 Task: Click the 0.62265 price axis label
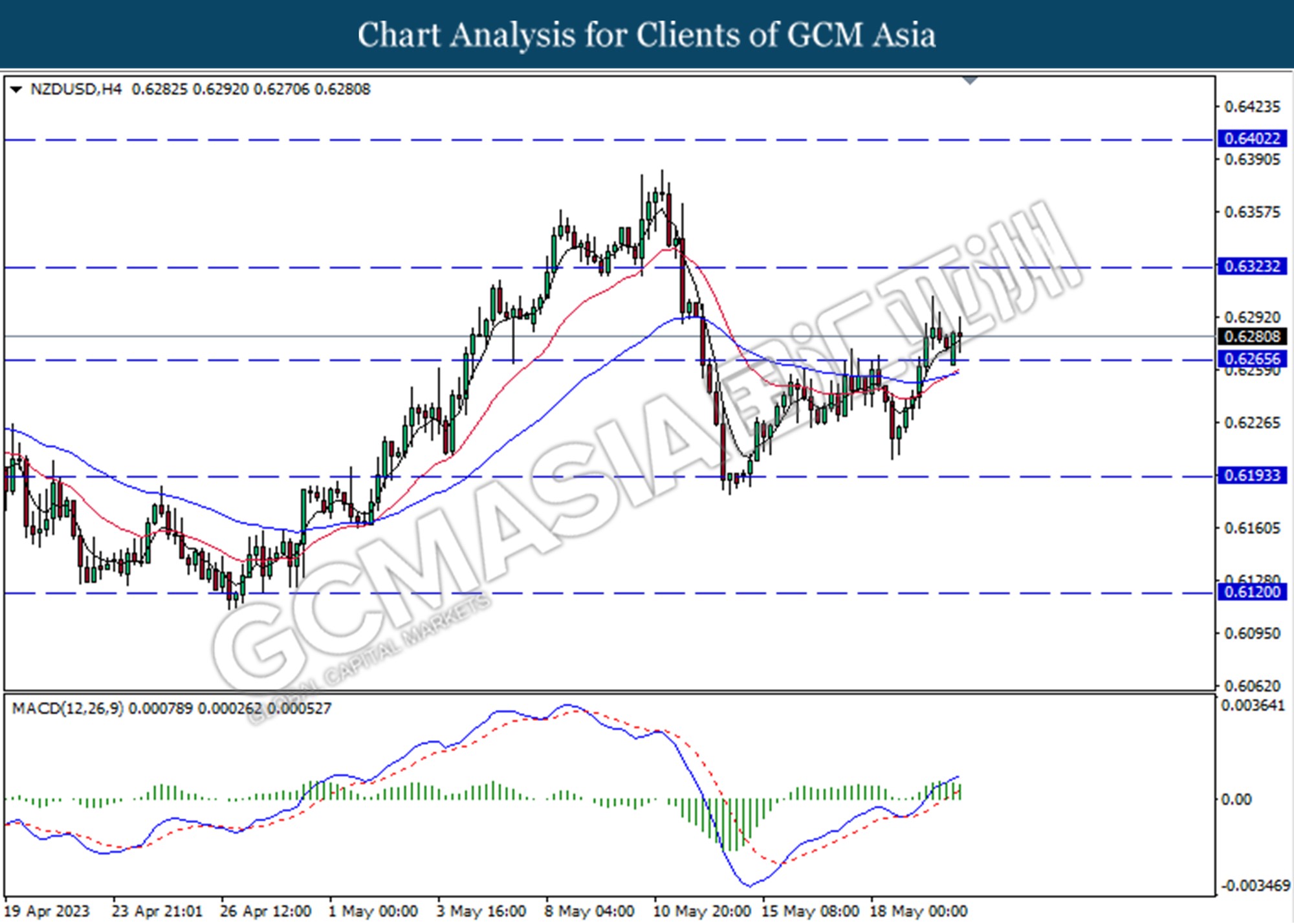click(1252, 423)
